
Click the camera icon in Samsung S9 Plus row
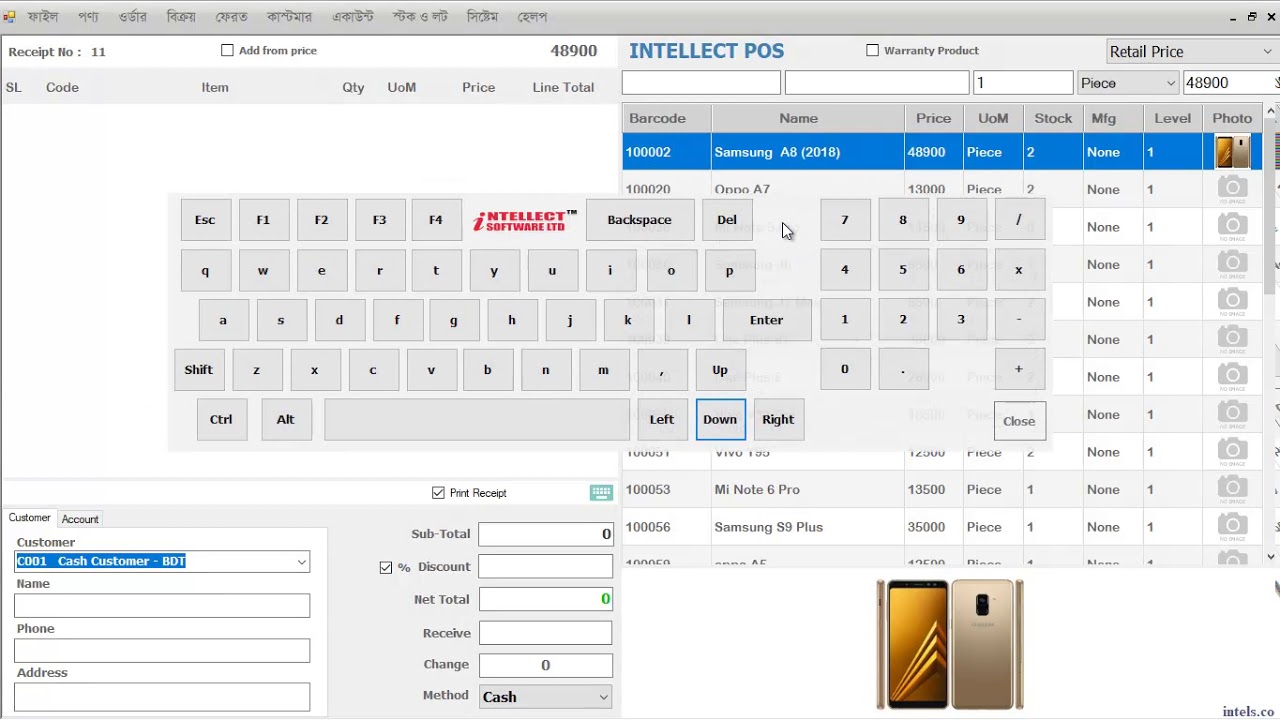[x=1232, y=527]
